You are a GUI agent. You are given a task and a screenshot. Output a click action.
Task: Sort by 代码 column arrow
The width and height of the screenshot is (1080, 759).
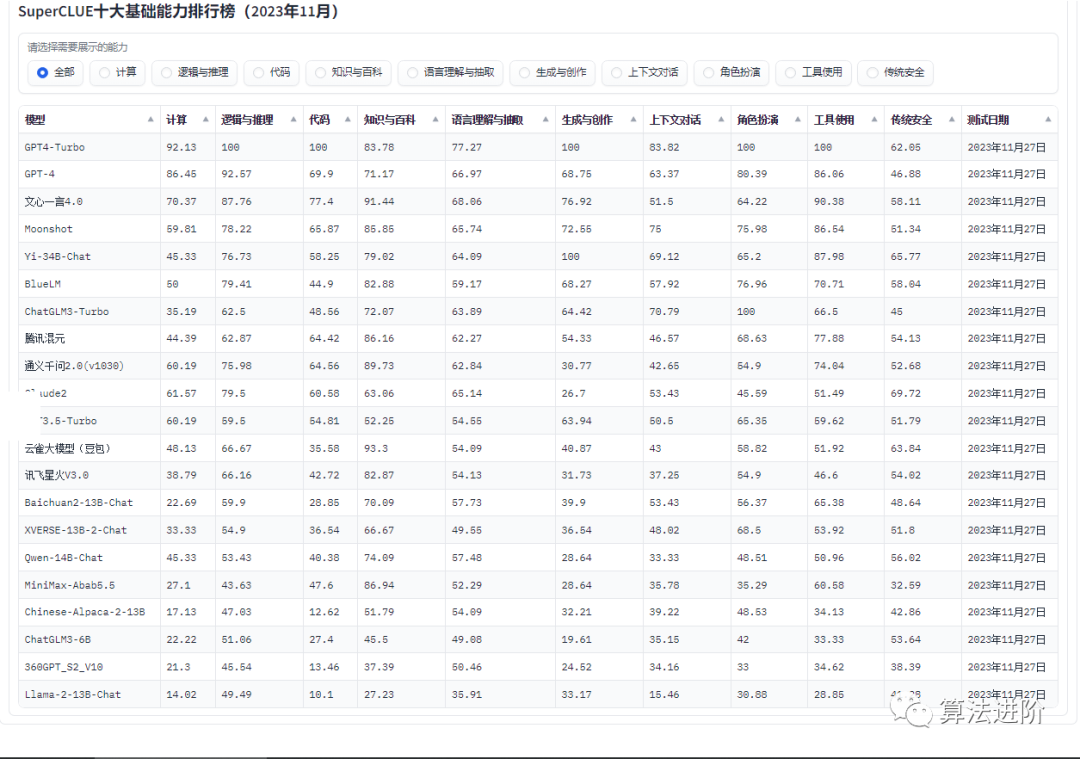click(348, 120)
